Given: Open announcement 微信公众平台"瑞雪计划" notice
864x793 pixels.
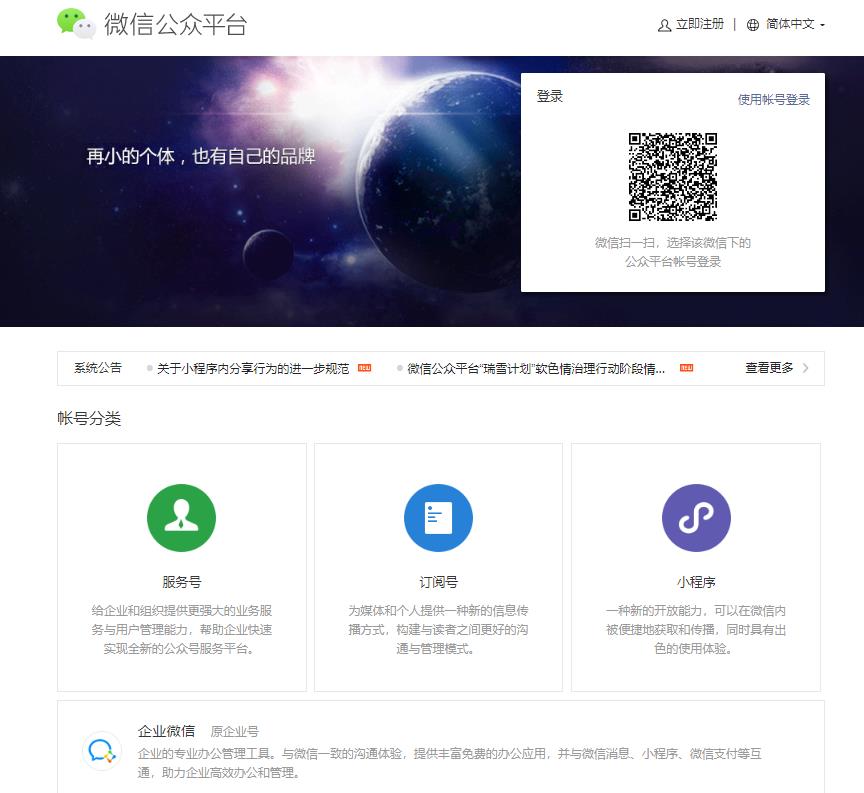Looking at the screenshot, I should coord(536,369).
